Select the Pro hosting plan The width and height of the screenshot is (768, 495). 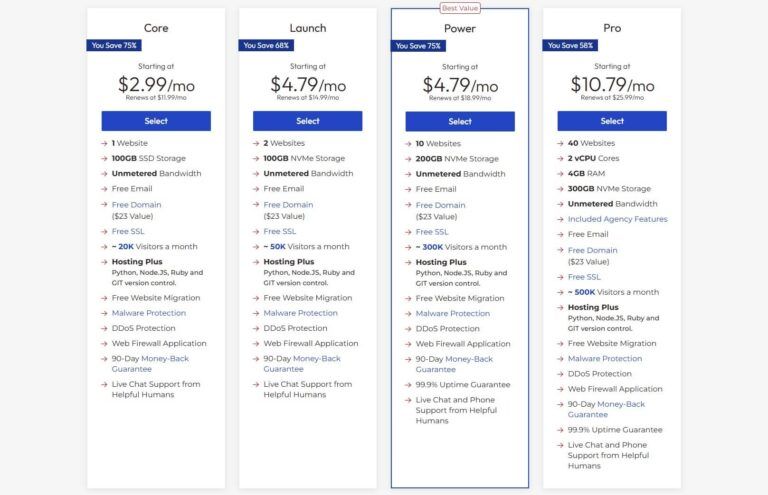pyautogui.click(x=611, y=121)
